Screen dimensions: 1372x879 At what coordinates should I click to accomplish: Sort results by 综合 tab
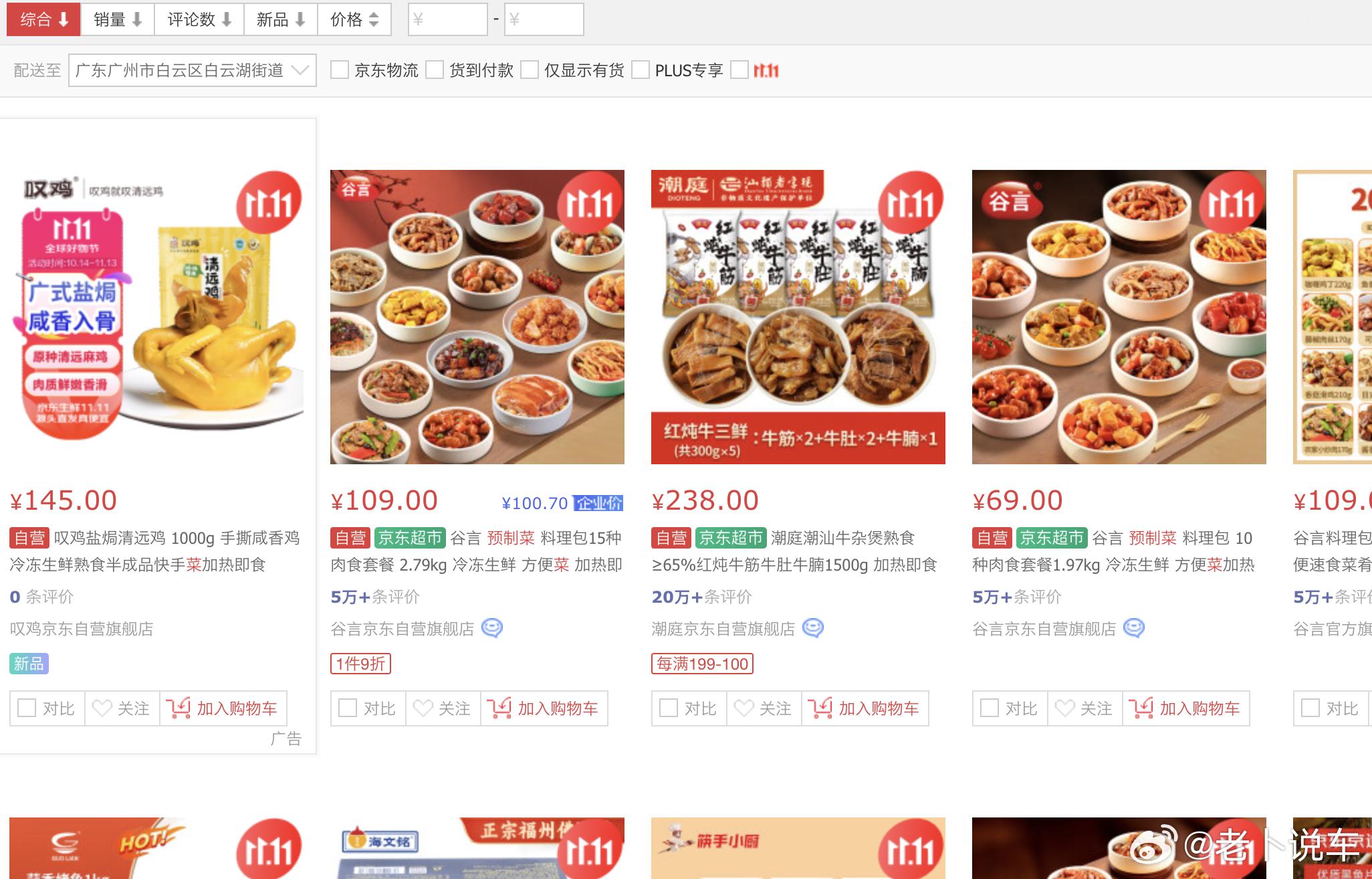click(x=43, y=19)
